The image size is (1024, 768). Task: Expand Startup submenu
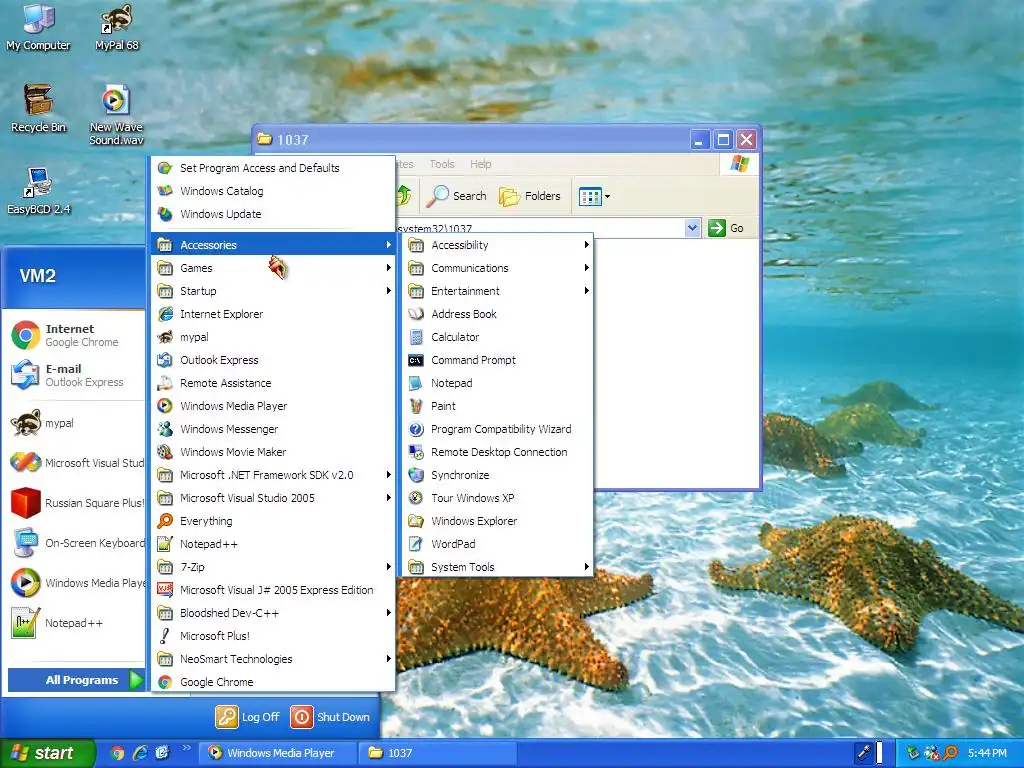(273, 291)
